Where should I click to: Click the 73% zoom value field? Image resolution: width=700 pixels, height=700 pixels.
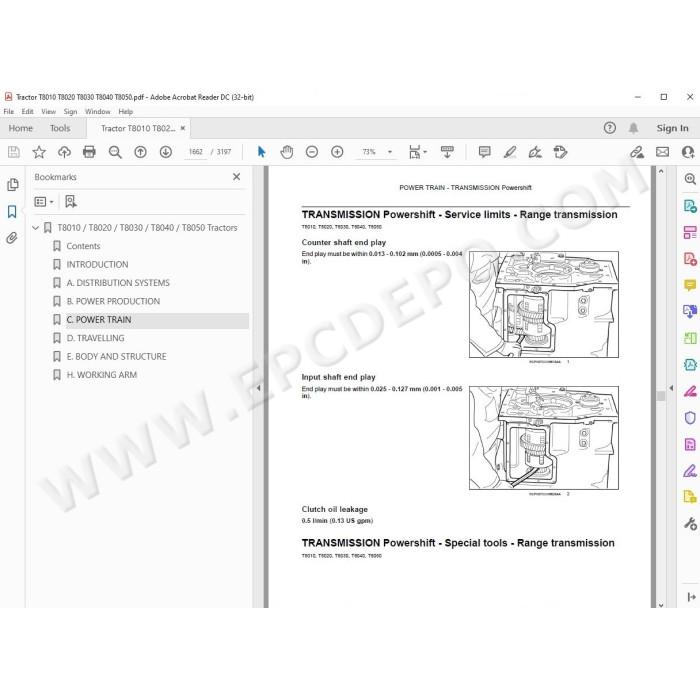369,152
